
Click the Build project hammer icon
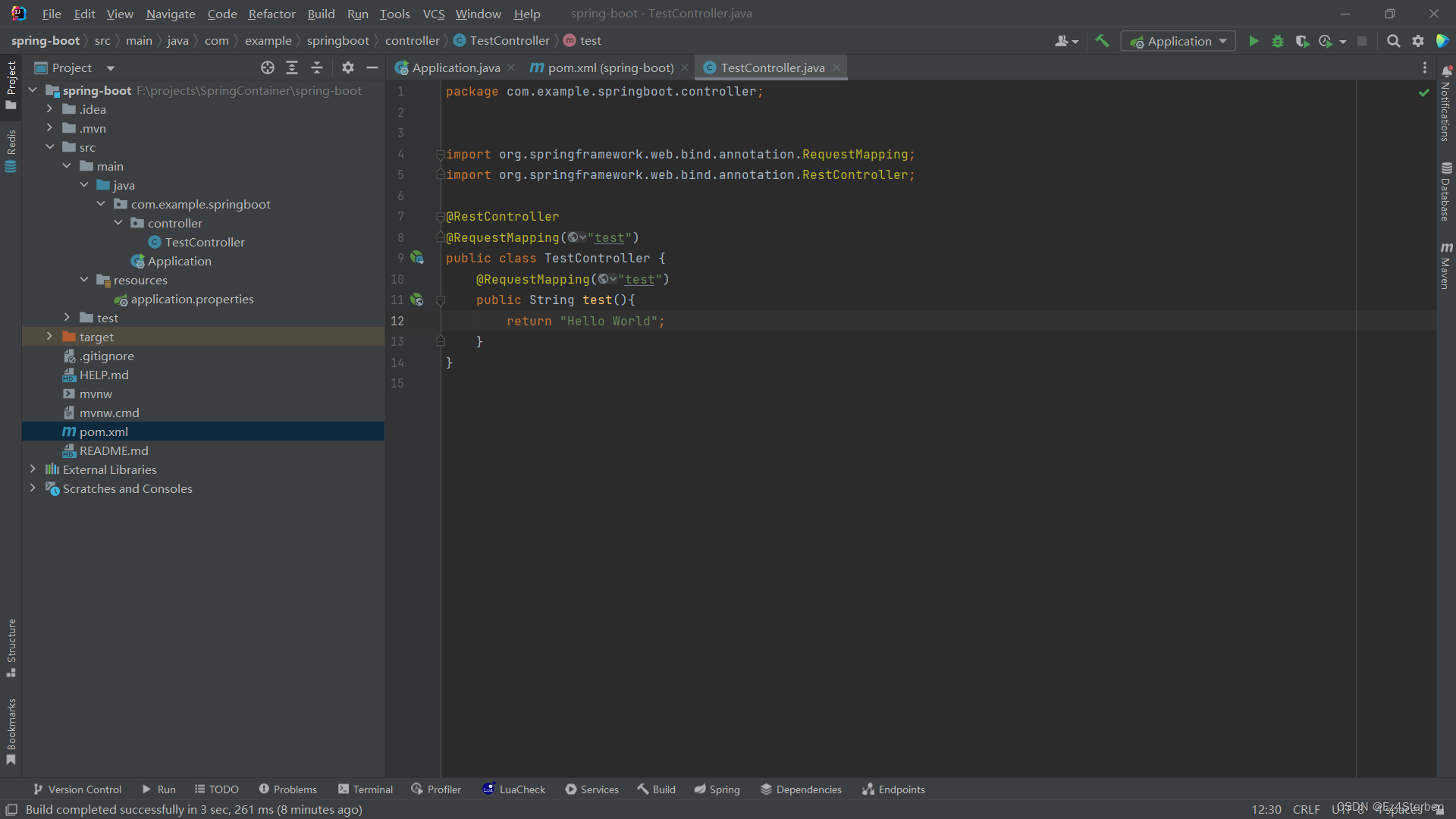tap(1102, 41)
